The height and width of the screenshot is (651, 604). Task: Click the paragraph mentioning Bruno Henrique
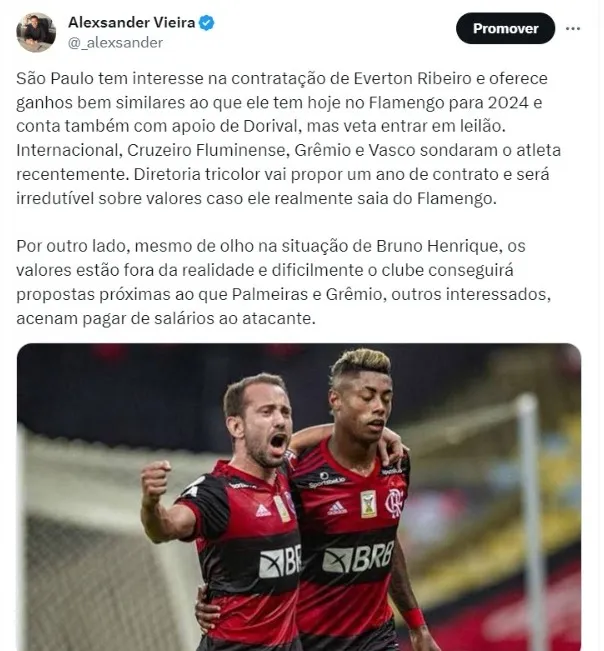pyautogui.click(x=284, y=282)
